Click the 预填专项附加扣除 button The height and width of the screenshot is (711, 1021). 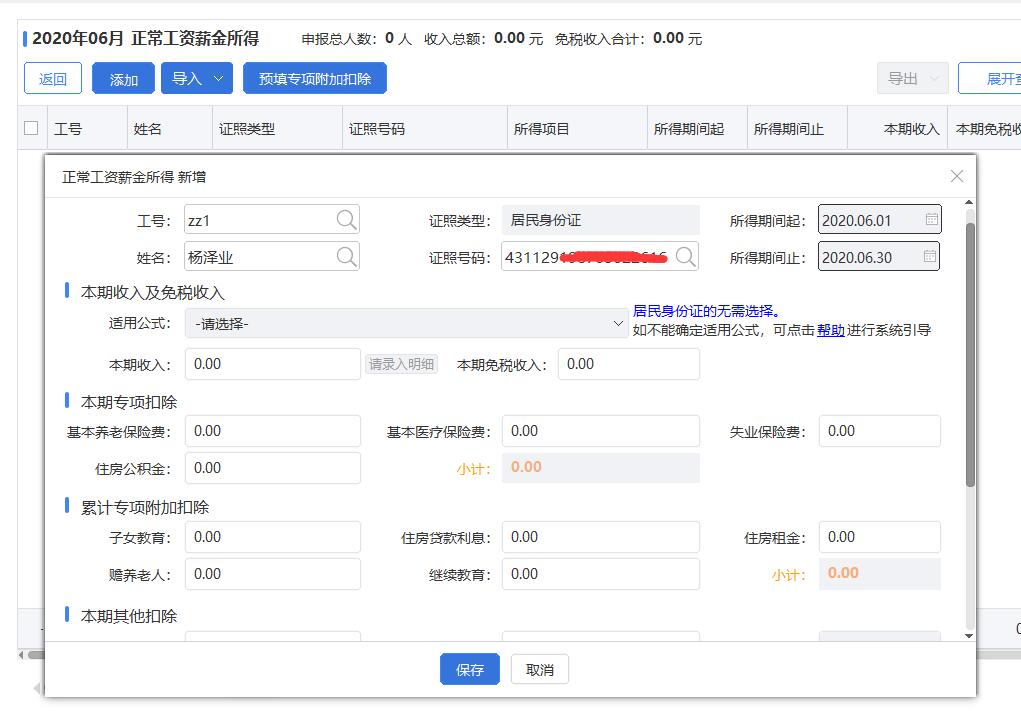tap(315, 79)
